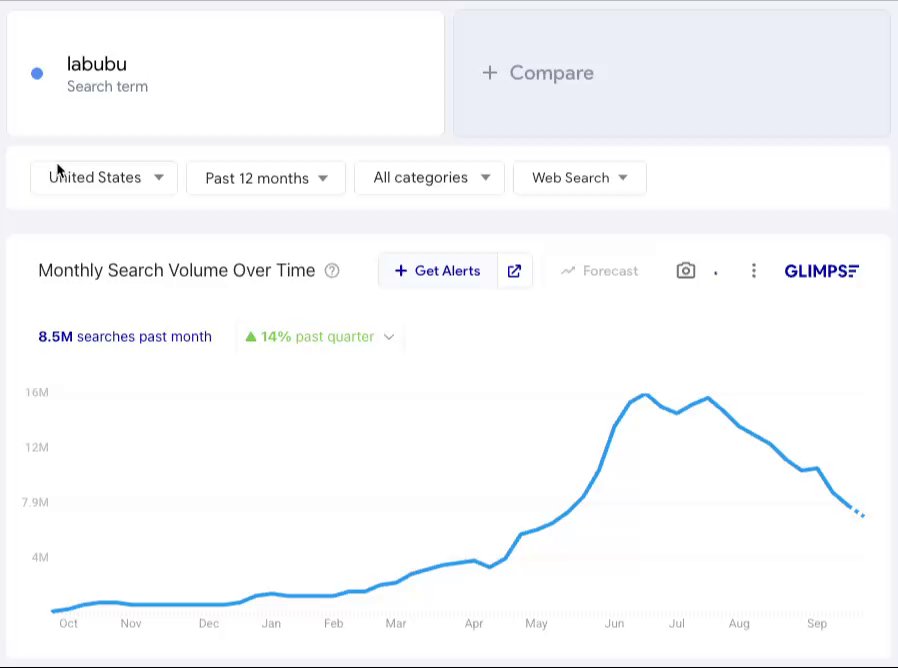Click the green up-triangle trend icon

tap(251, 337)
